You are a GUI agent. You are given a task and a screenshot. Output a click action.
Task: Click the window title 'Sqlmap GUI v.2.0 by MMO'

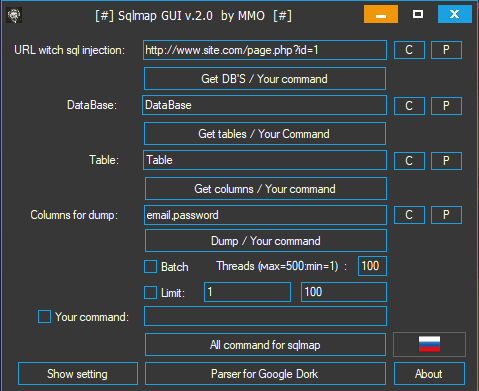193,16
